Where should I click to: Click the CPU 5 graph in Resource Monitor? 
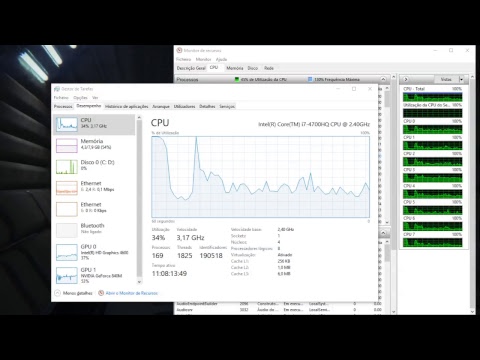[x=432, y=210]
